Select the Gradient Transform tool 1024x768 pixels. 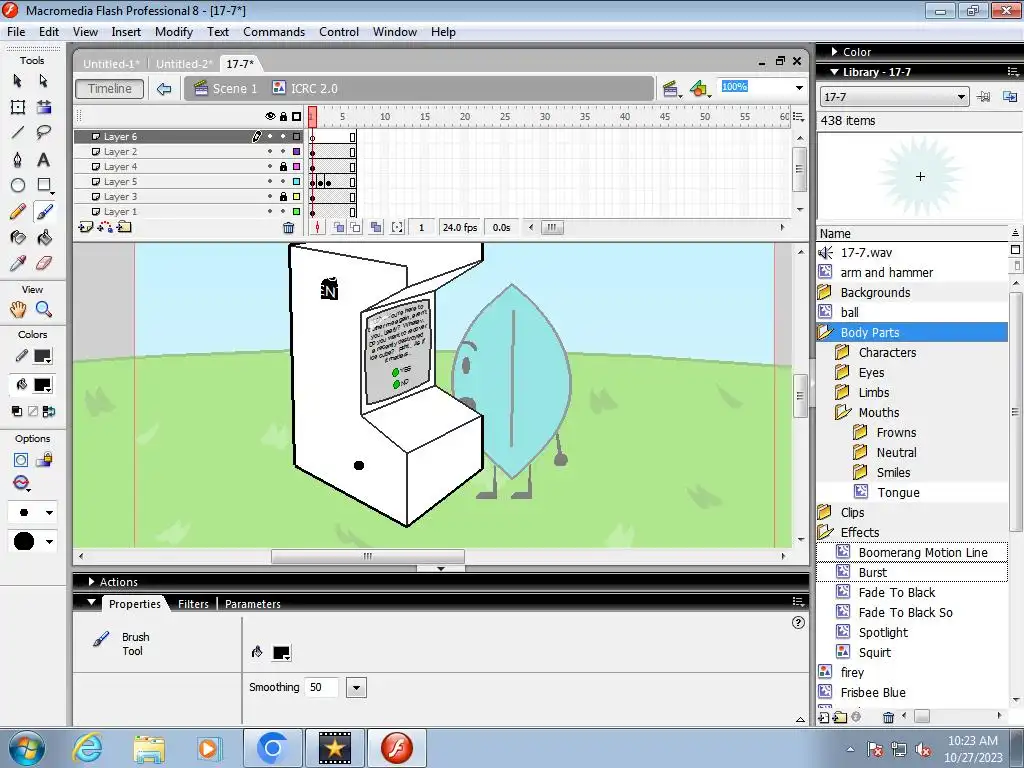pyautogui.click(x=44, y=107)
